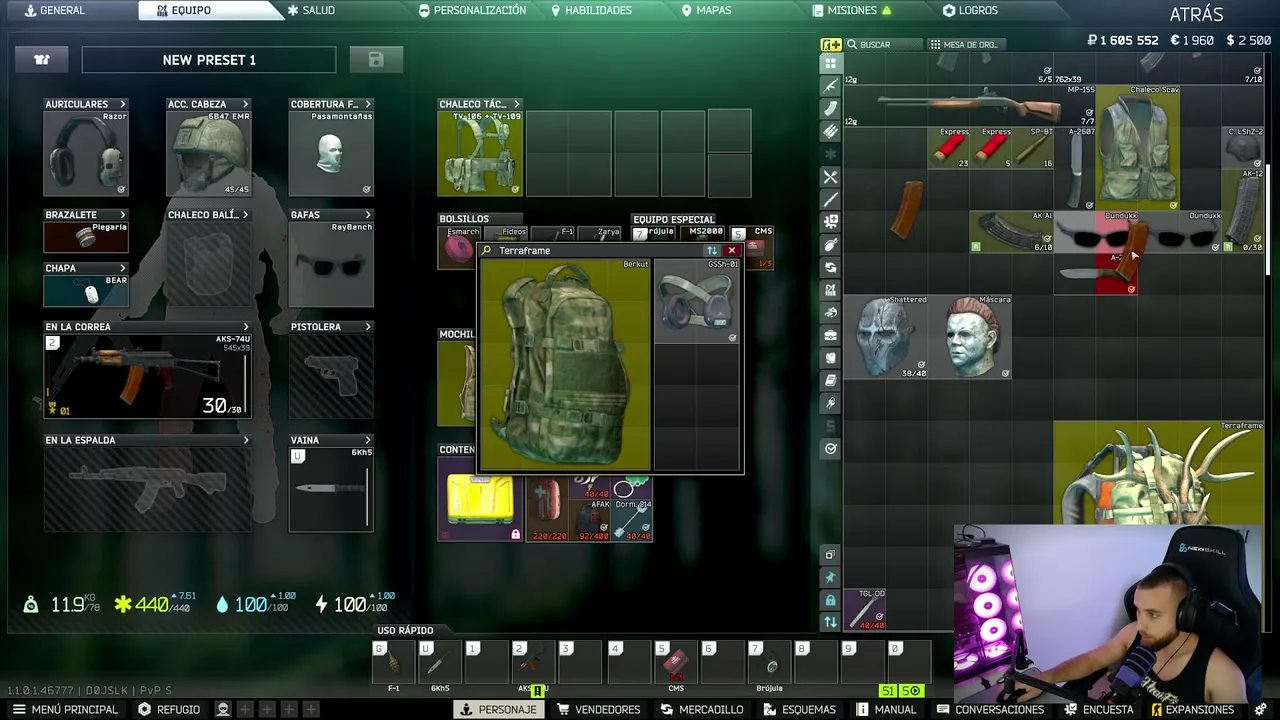
Task: Click the character face icon beside Refugio
Action: tap(223, 709)
